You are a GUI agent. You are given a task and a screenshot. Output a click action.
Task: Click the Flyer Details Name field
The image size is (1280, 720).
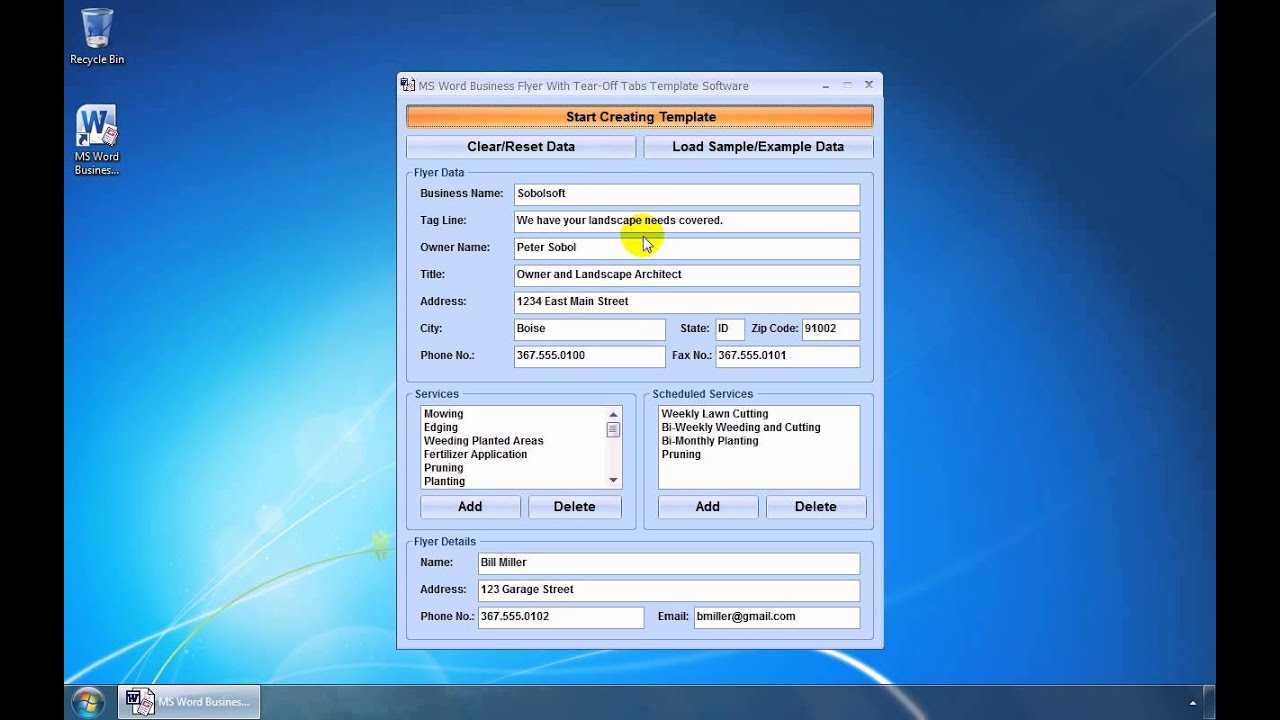tap(669, 563)
